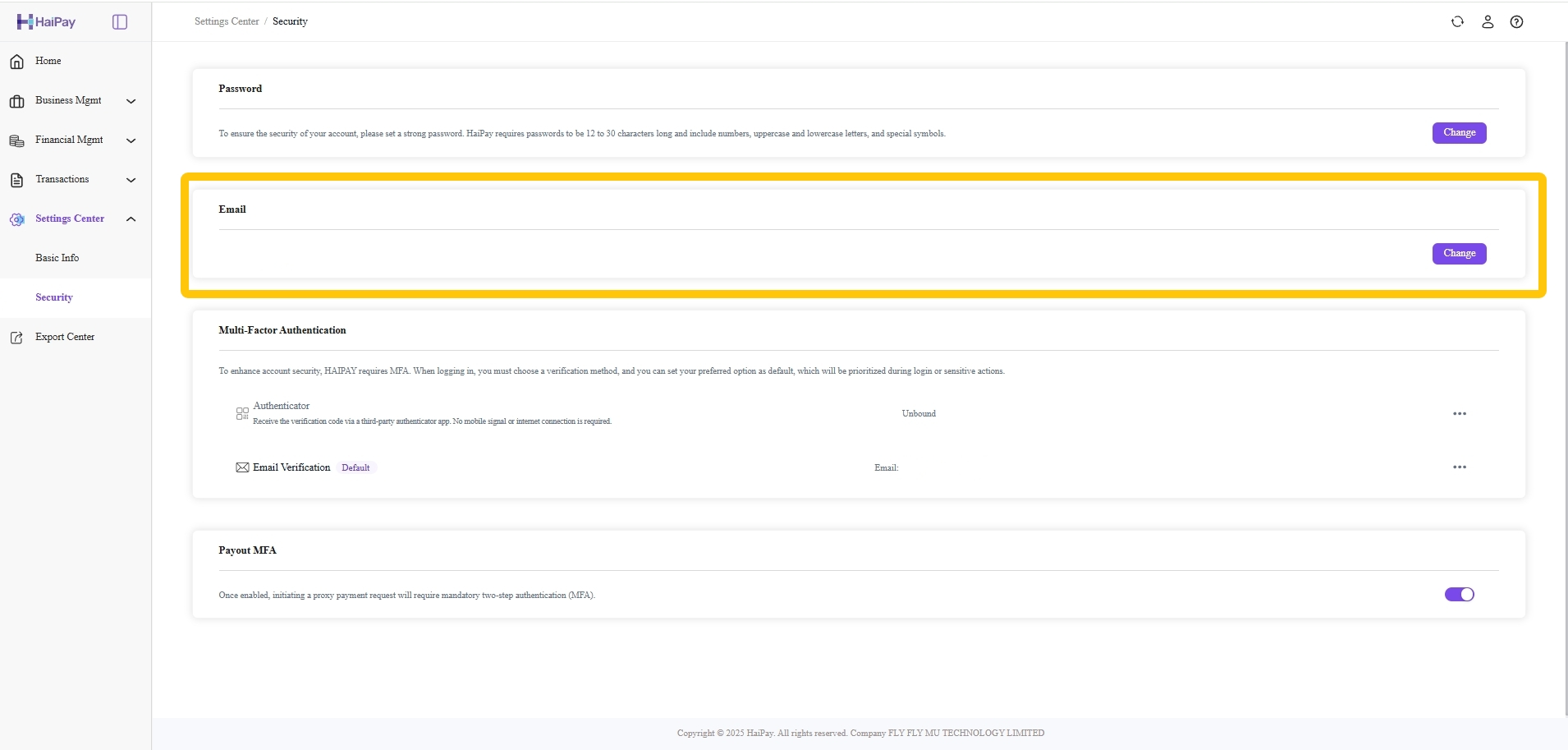Open the ellipsis menu next to Authenticator
The height and width of the screenshot is (750, 1568).
click(1460, 413)
